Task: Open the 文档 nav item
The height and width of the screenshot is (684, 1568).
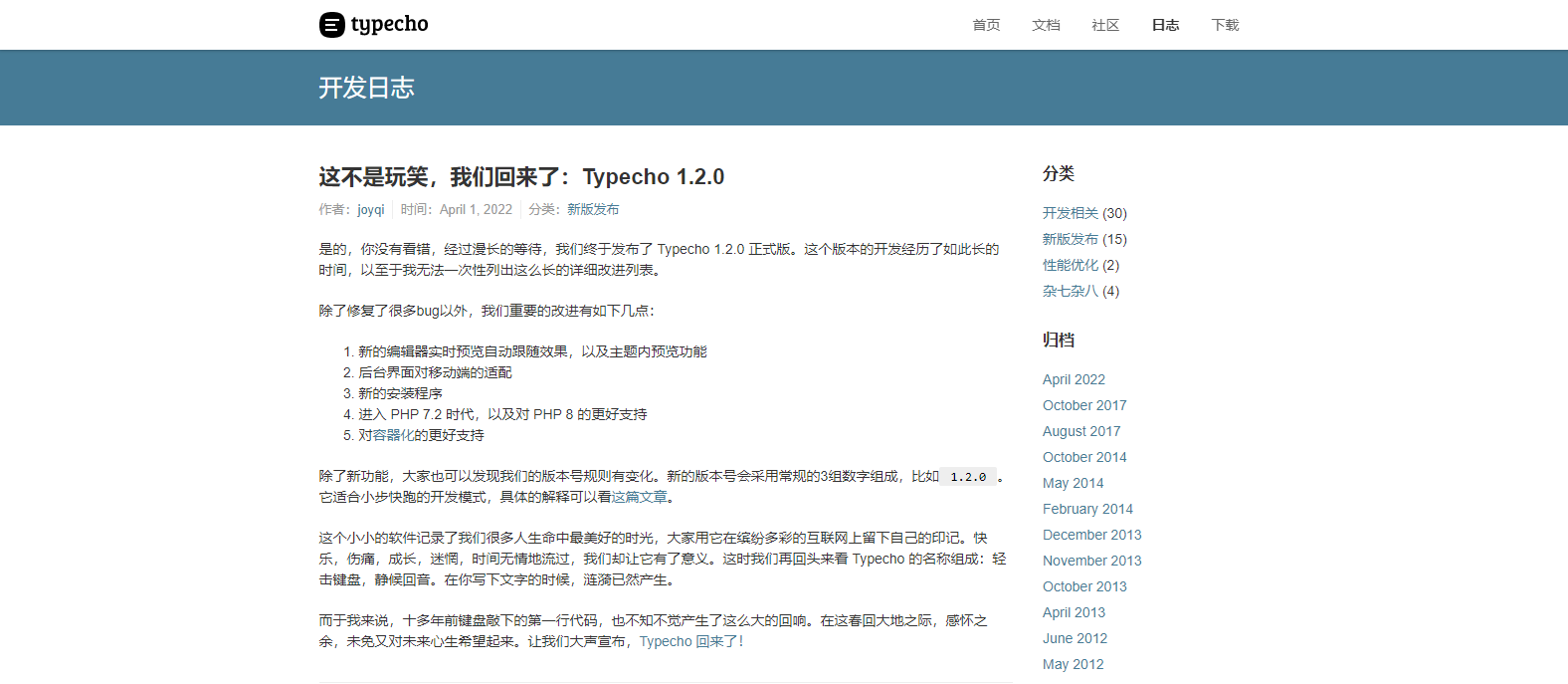Action: 1046,25
